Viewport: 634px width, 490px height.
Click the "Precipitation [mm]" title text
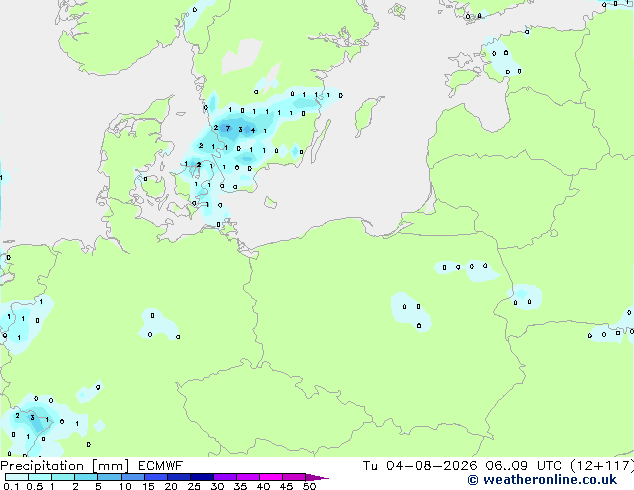pos(65,466)
